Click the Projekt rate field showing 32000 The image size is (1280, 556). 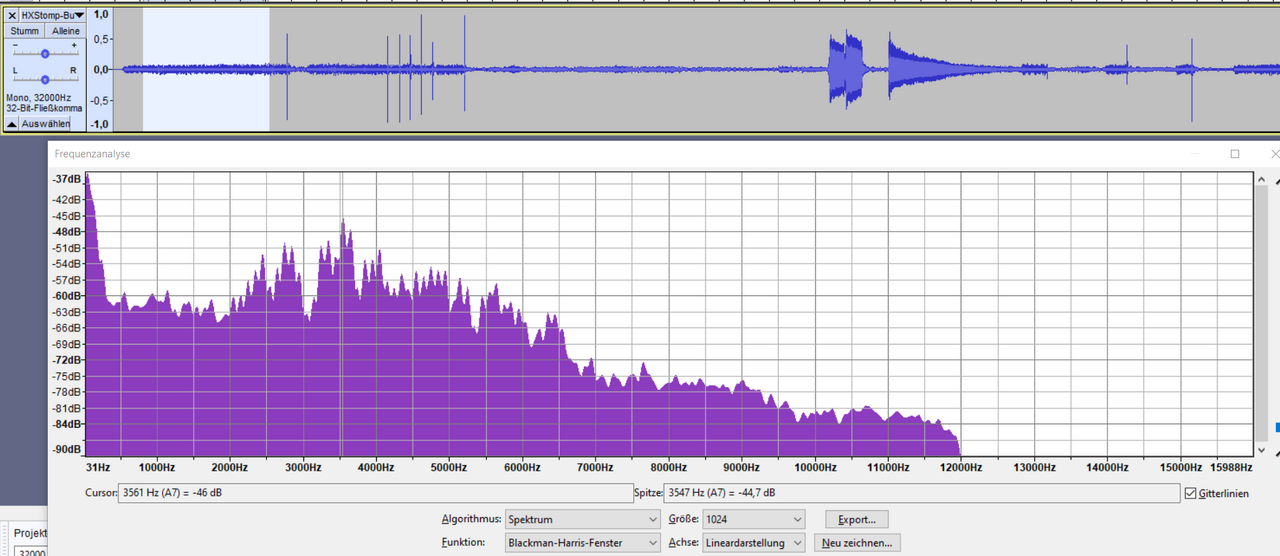[32, 552]
